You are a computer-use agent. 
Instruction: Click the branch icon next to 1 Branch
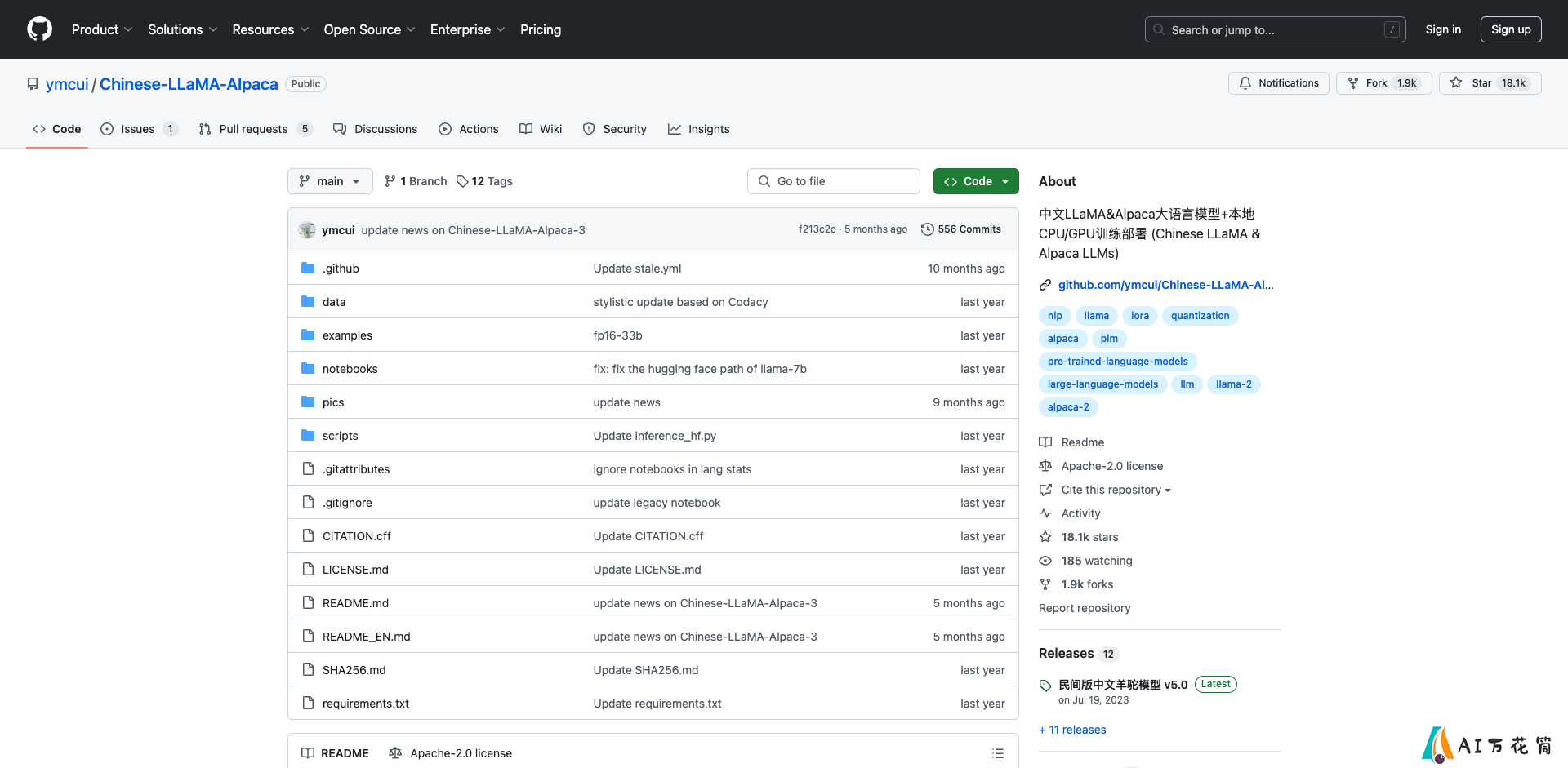click(x=390, y=181)
